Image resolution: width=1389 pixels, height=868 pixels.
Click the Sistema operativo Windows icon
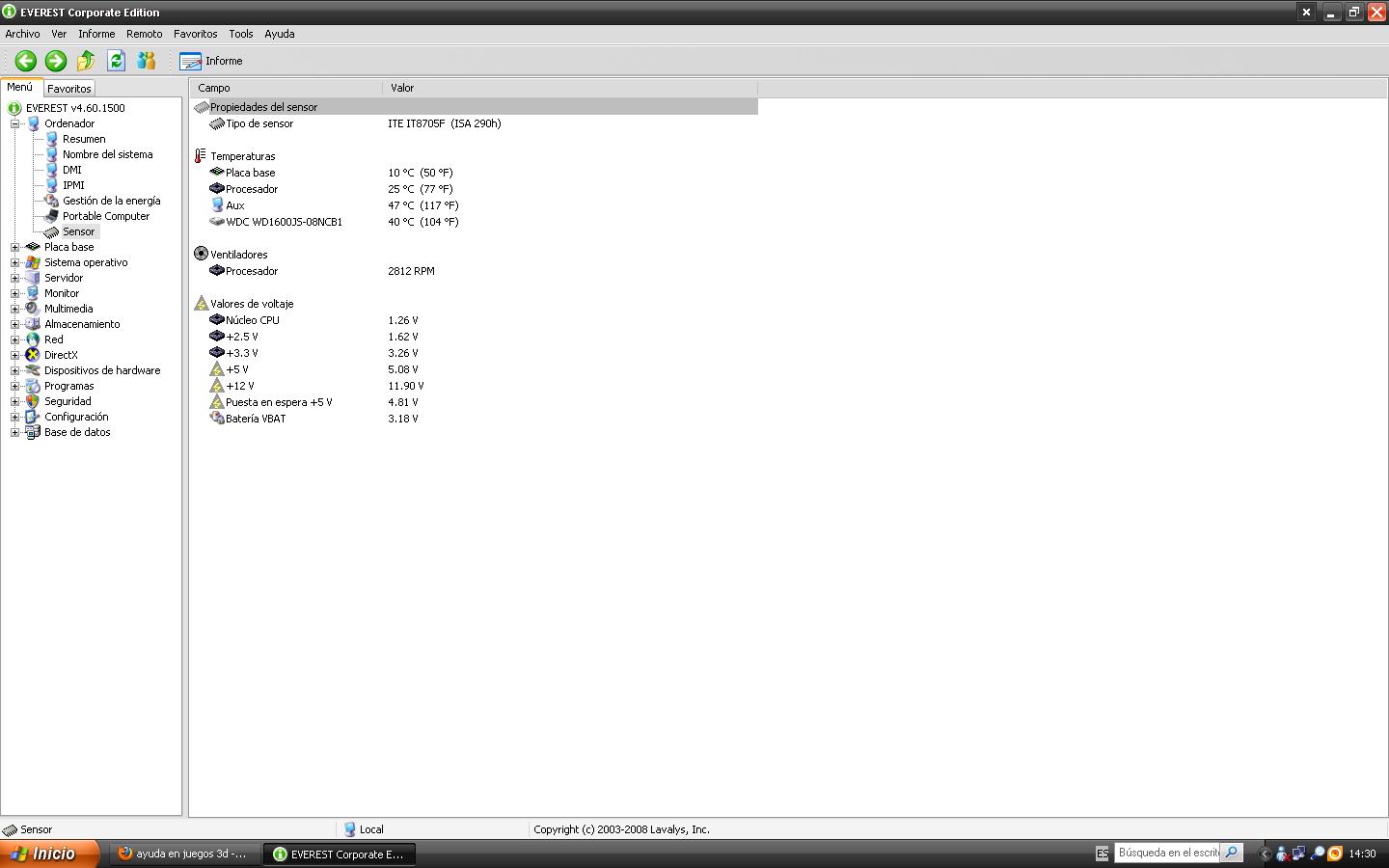[33, 262]
